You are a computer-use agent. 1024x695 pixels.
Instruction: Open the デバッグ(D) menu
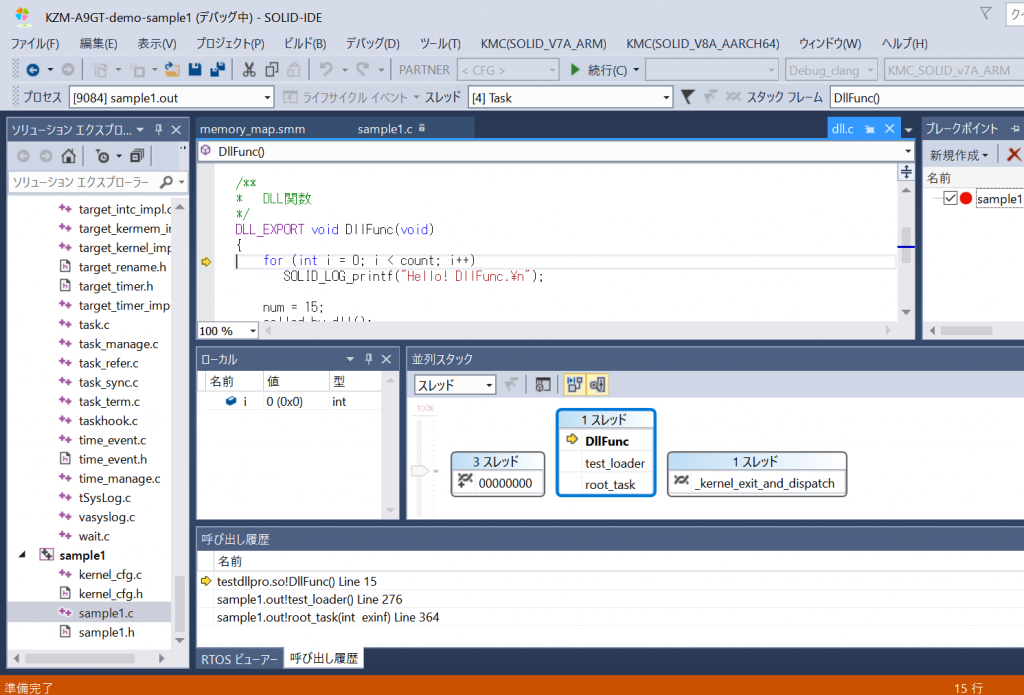pyautogui.click(x=372, y=44)
